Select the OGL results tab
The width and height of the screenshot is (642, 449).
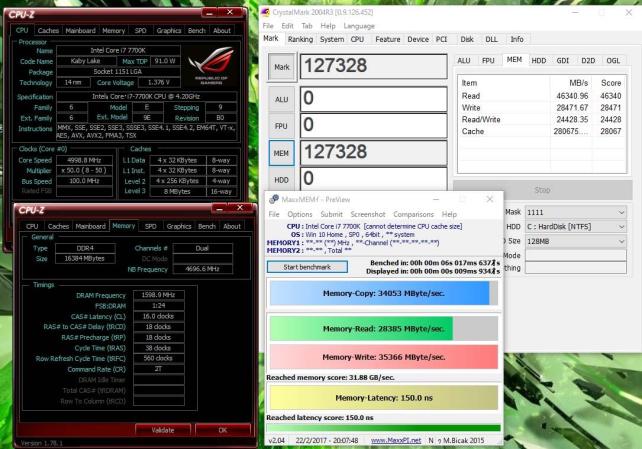click(613, 61)
